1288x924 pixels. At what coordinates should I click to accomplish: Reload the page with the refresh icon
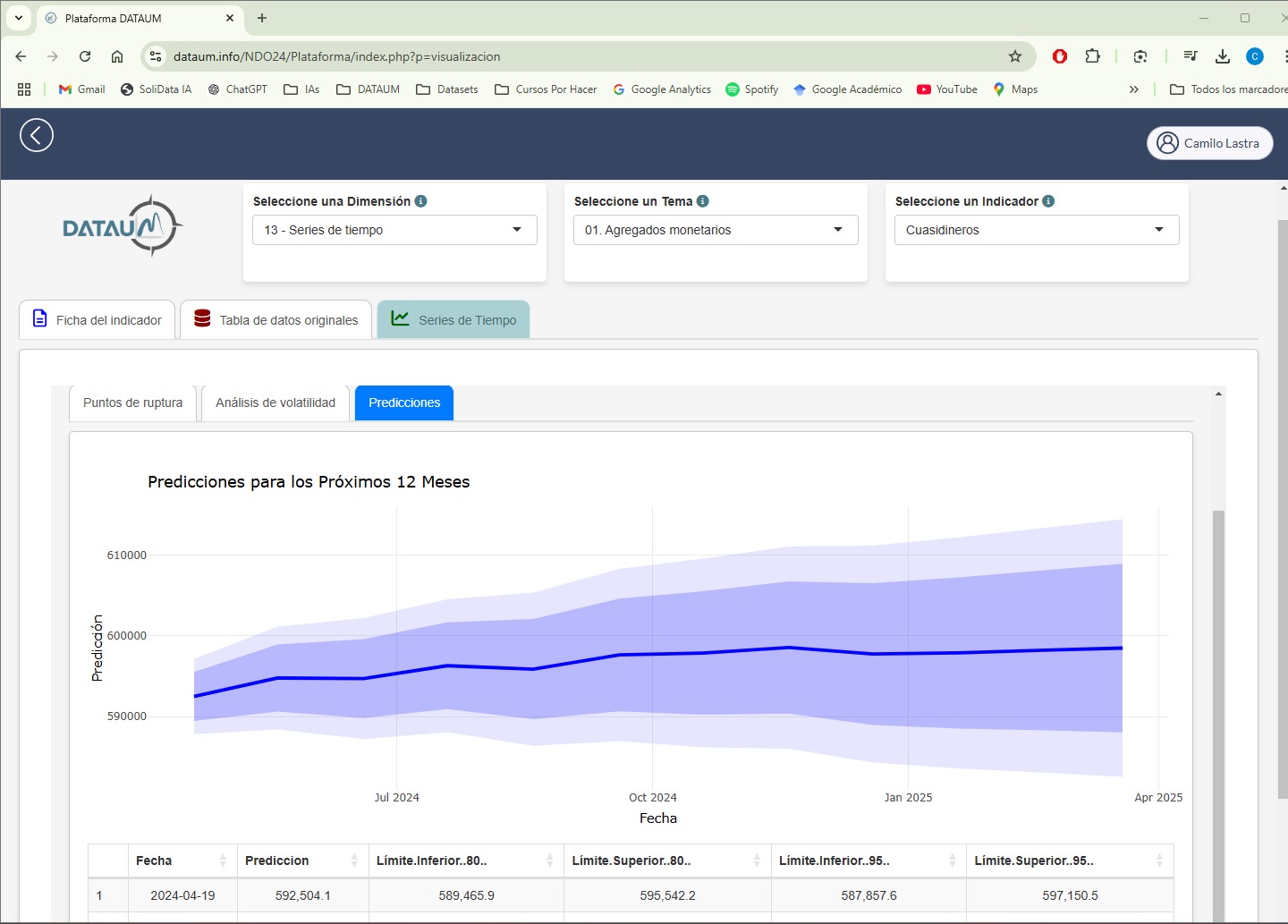coord(85,56)
